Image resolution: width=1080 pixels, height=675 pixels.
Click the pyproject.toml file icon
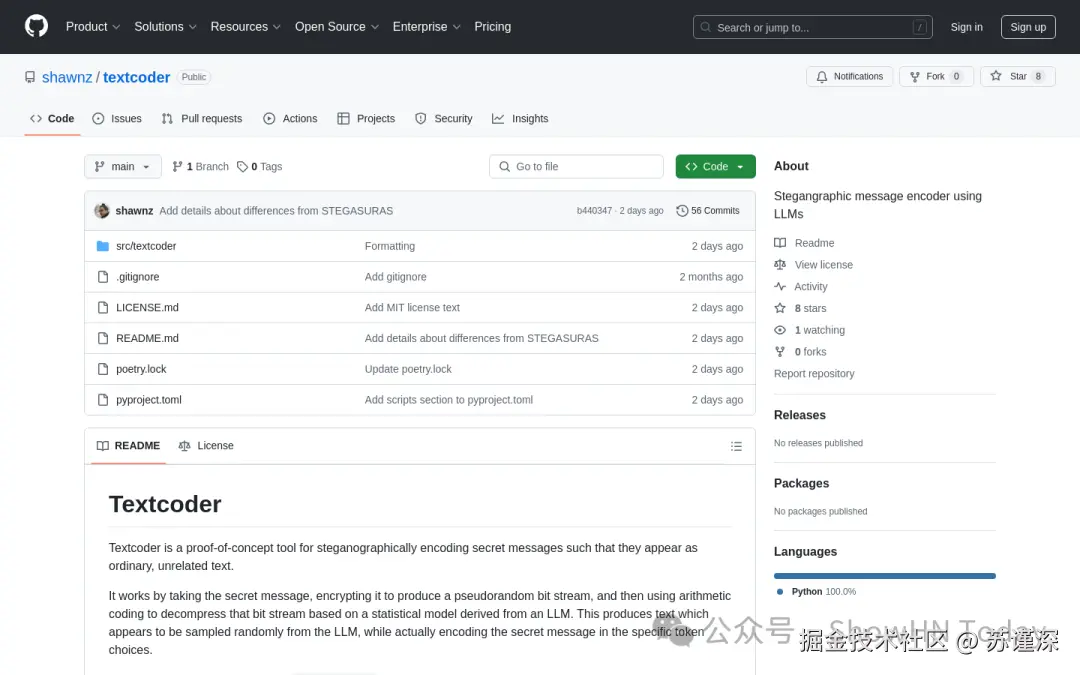click(x=103, y=399)
